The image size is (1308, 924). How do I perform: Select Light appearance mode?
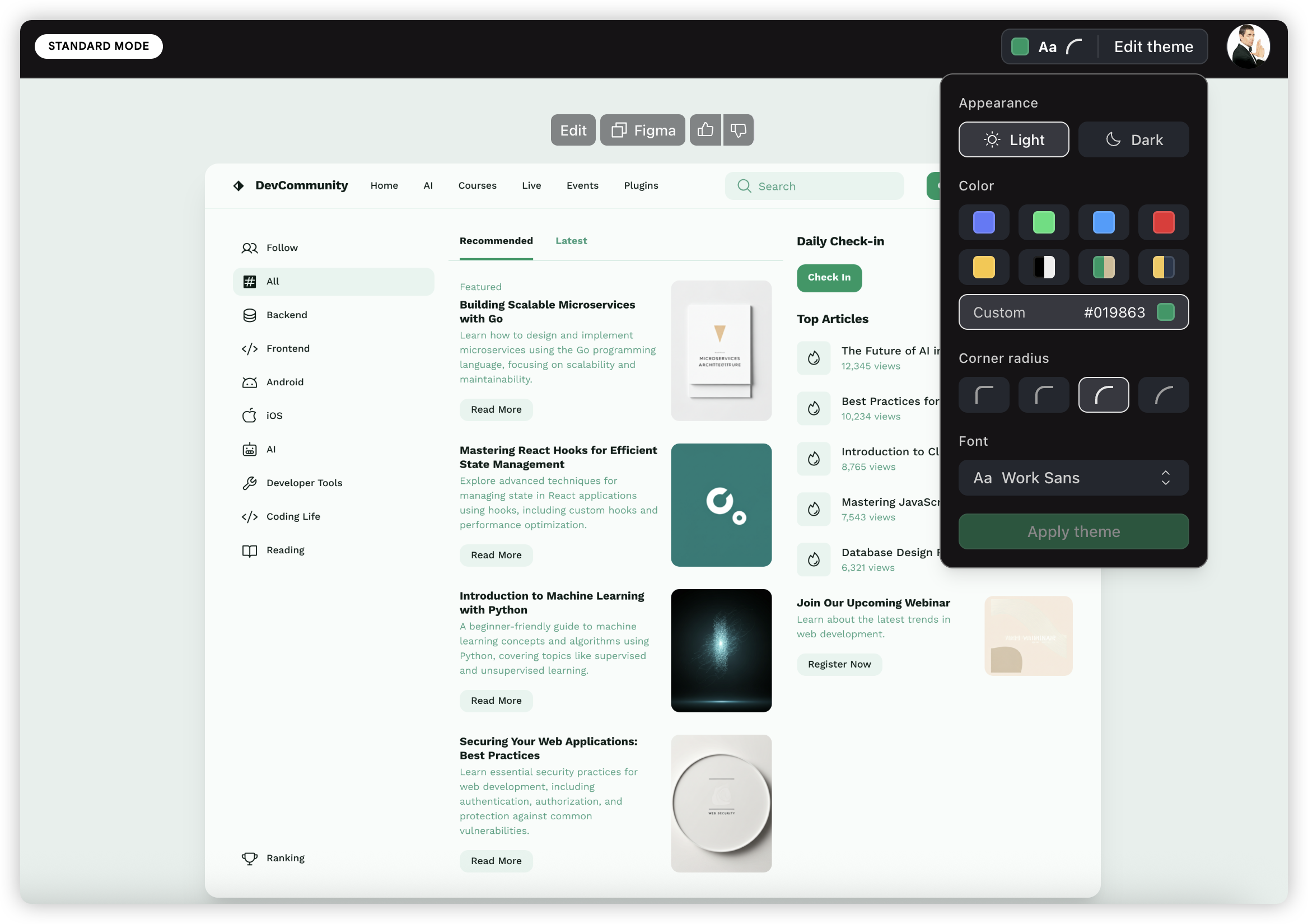click(x=1013, y=139)
